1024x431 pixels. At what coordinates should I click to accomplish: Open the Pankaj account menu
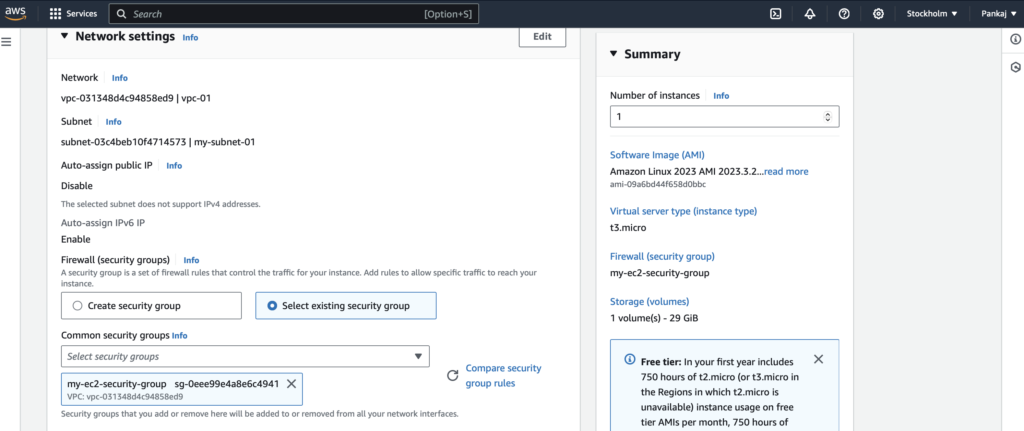point(999,14)
